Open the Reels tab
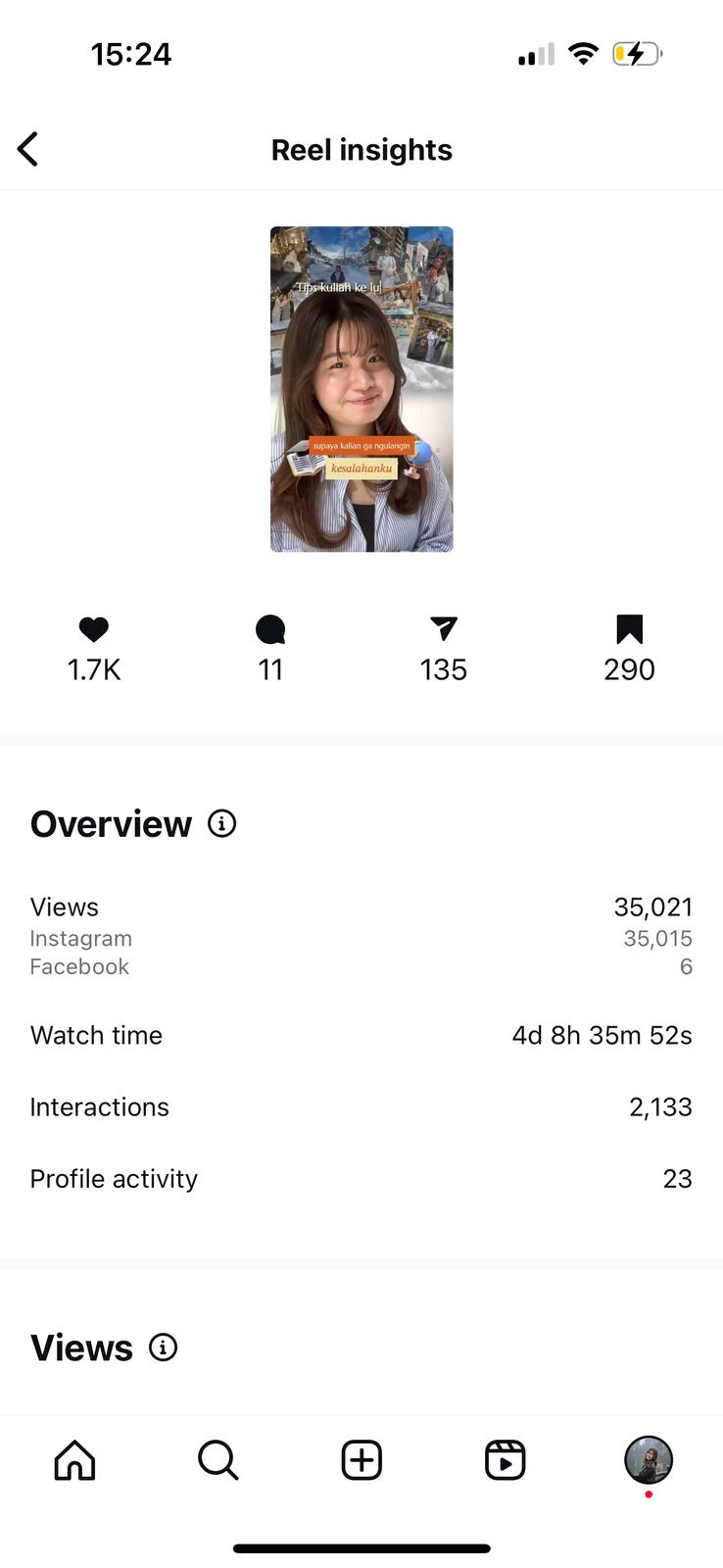The width and height of the screenshot is (723, 1568). click(506, 1460)
